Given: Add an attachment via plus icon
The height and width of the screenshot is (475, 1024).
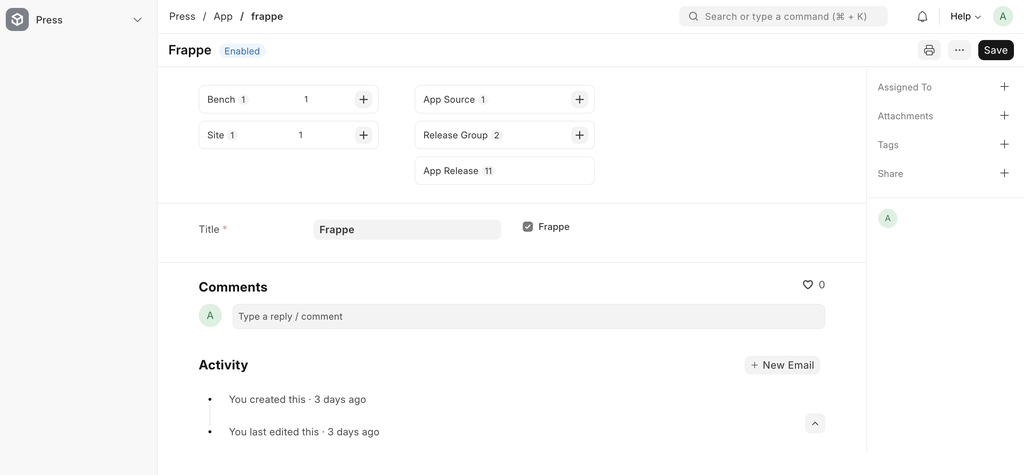Looking at the screenshot, I should [1004, 116].
